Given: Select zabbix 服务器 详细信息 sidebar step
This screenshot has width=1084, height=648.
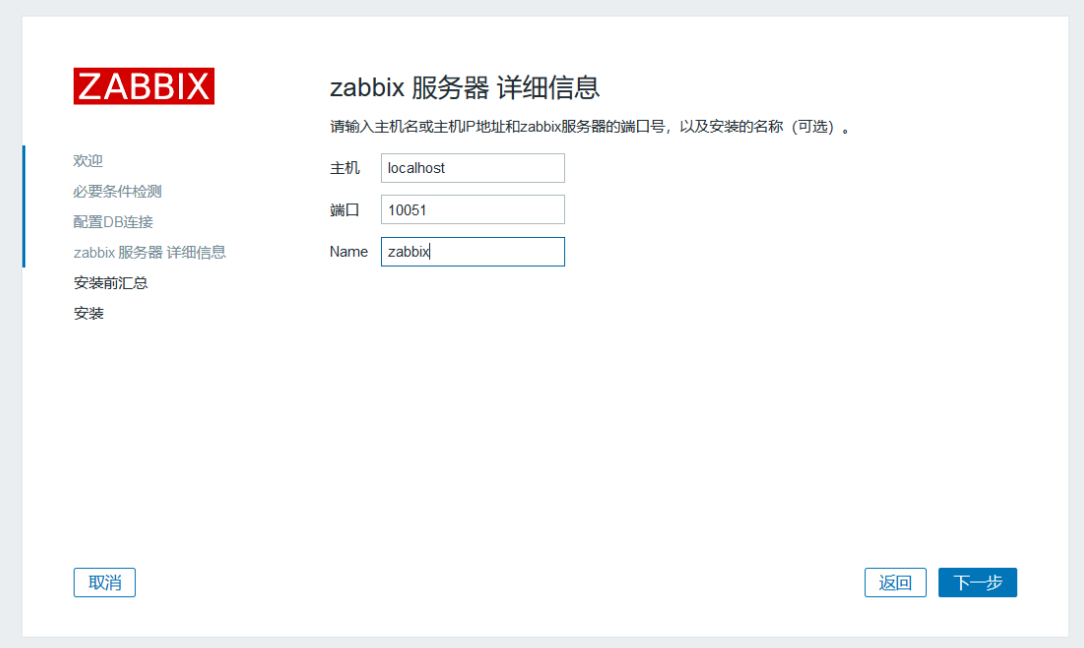Looking at the screenshot, I should coord(149,252).
